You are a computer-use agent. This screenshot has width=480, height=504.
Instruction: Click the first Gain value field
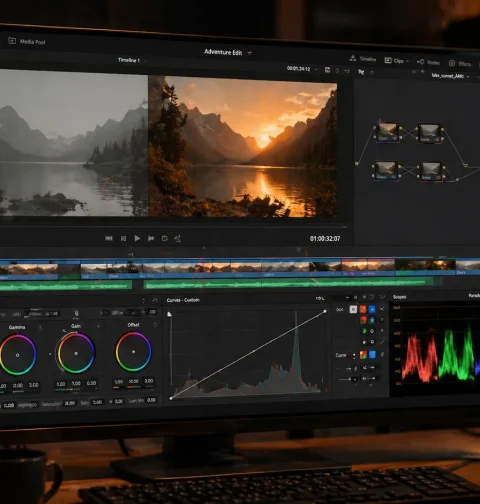(61, 384)
